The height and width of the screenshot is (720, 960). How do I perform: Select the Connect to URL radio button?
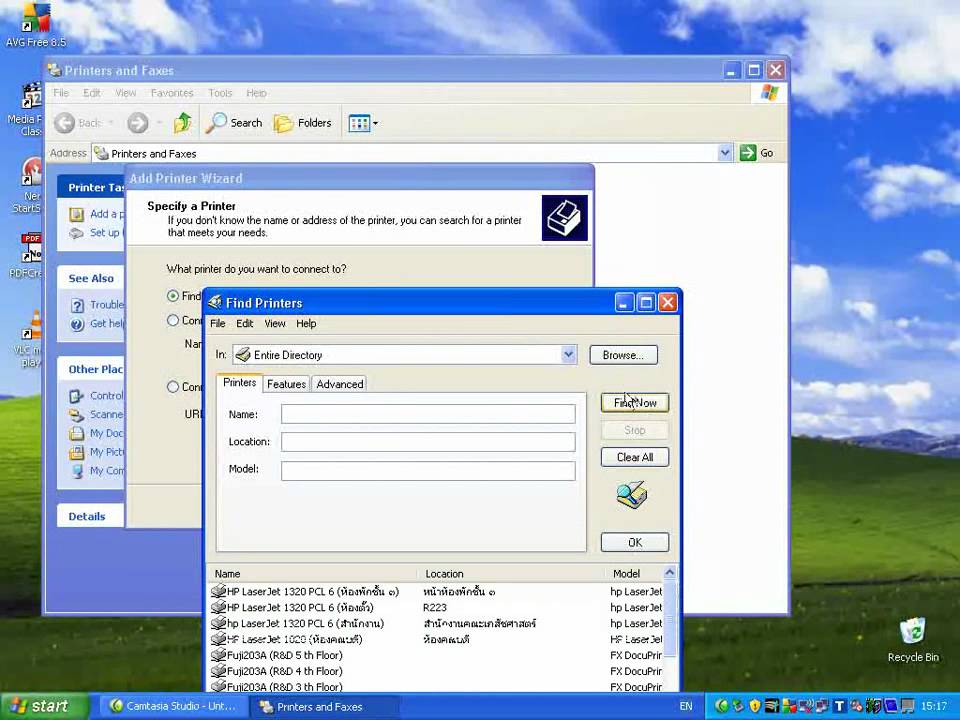click(x=173, y=387)
